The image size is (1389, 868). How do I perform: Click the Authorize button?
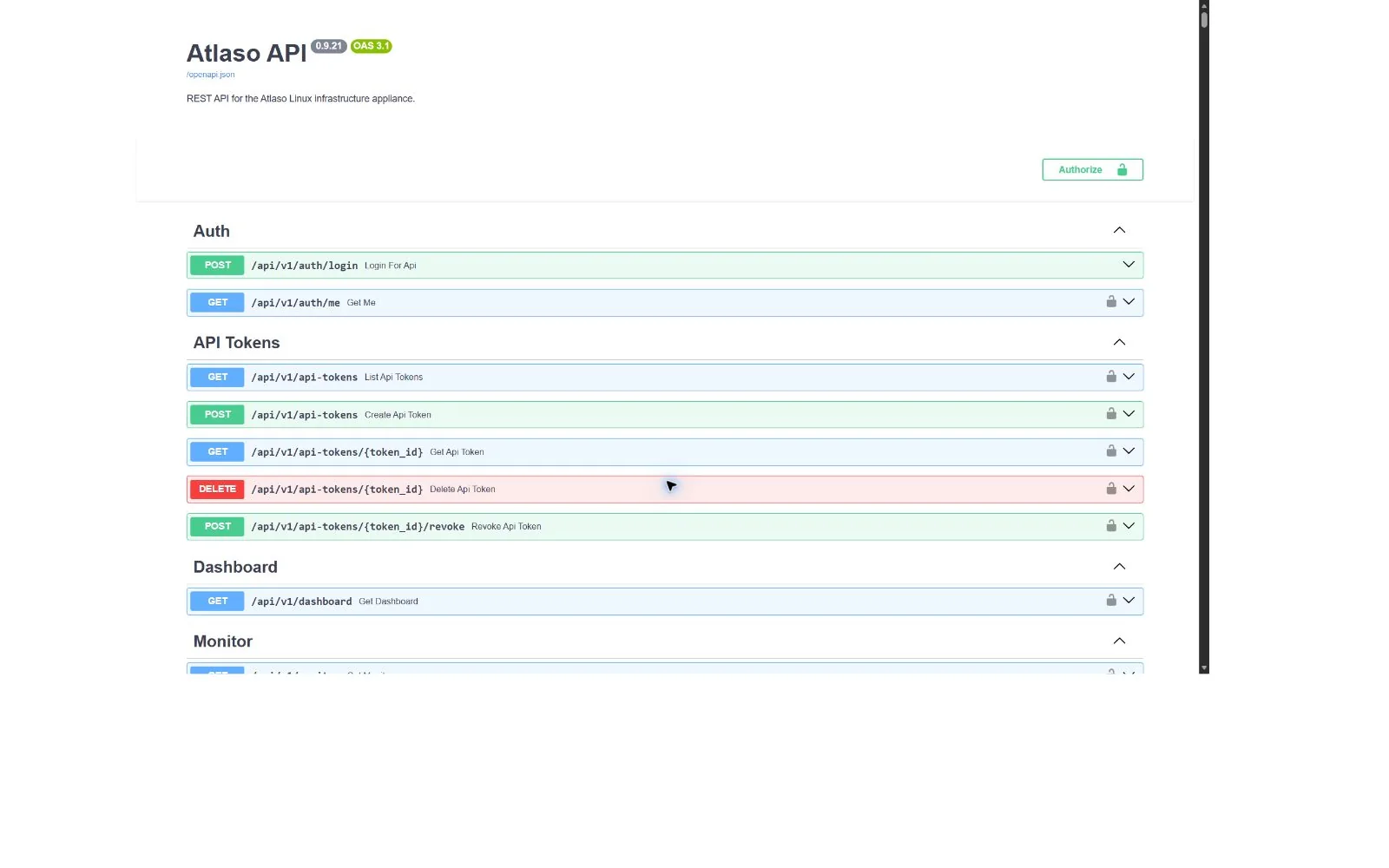click(x=1092, y=169)
